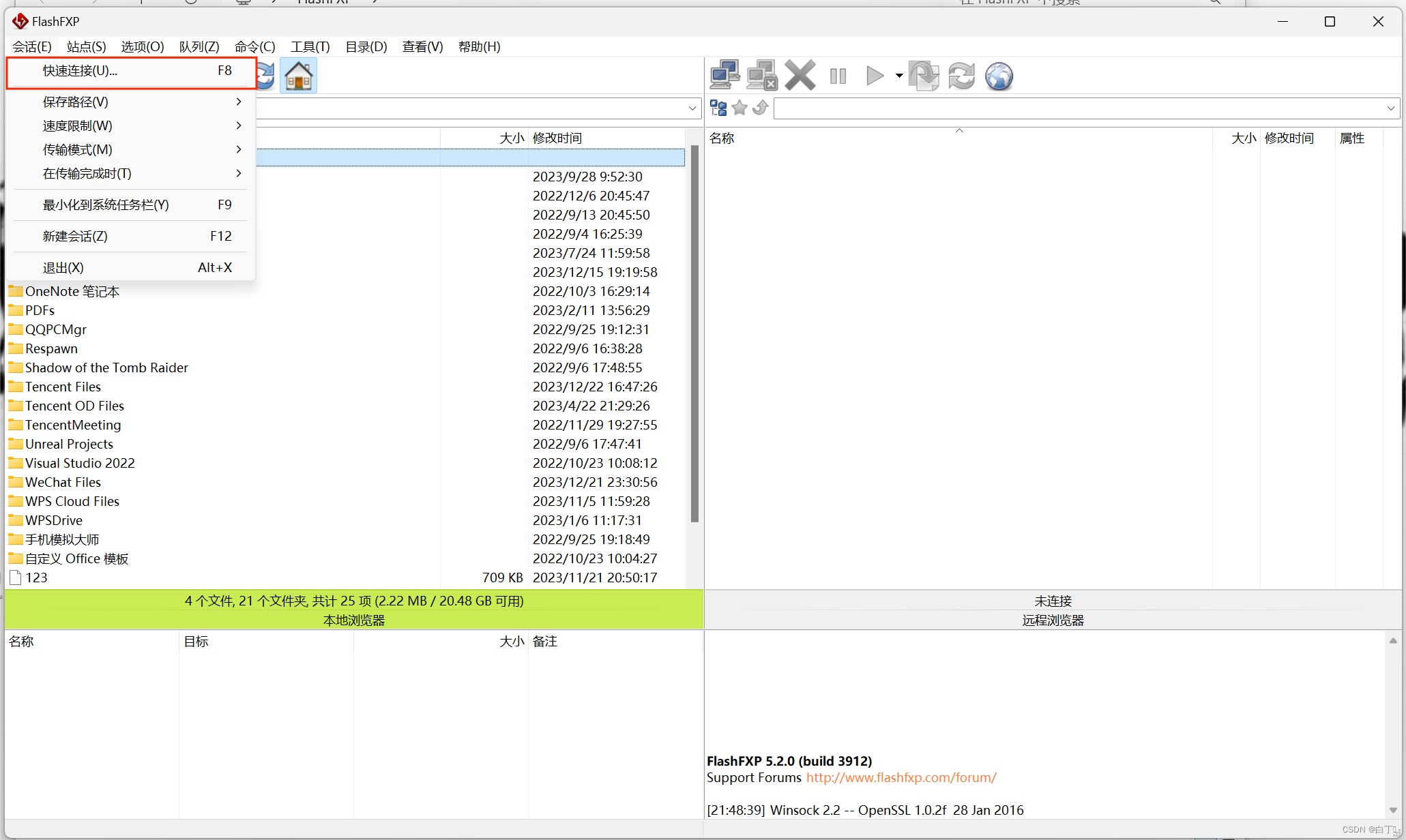Sort remote list by 修改时间 column header
The image size is (1406, 840).
coord(1297,138)
